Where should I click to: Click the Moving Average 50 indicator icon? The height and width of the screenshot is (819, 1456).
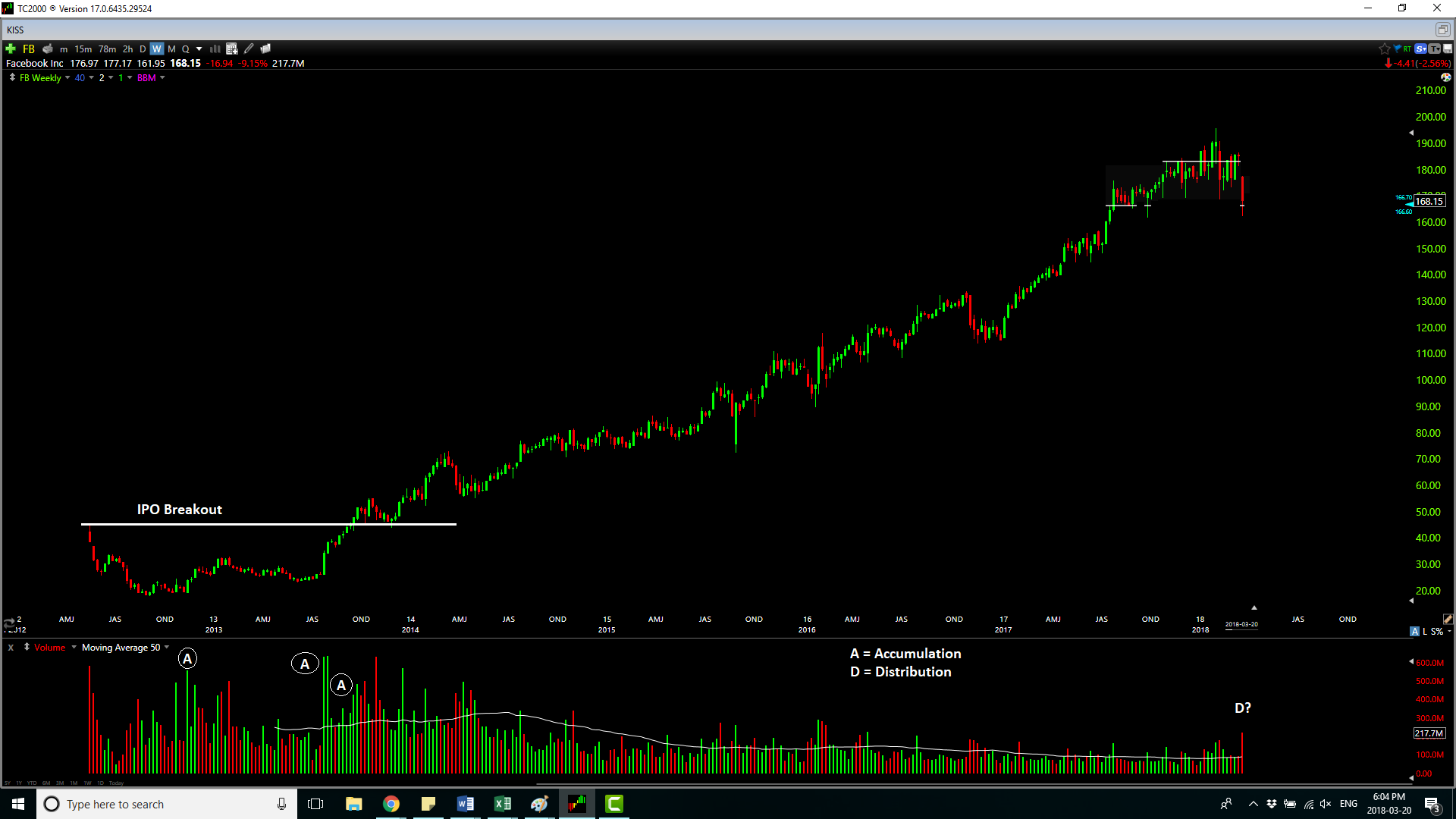point(119,646)
